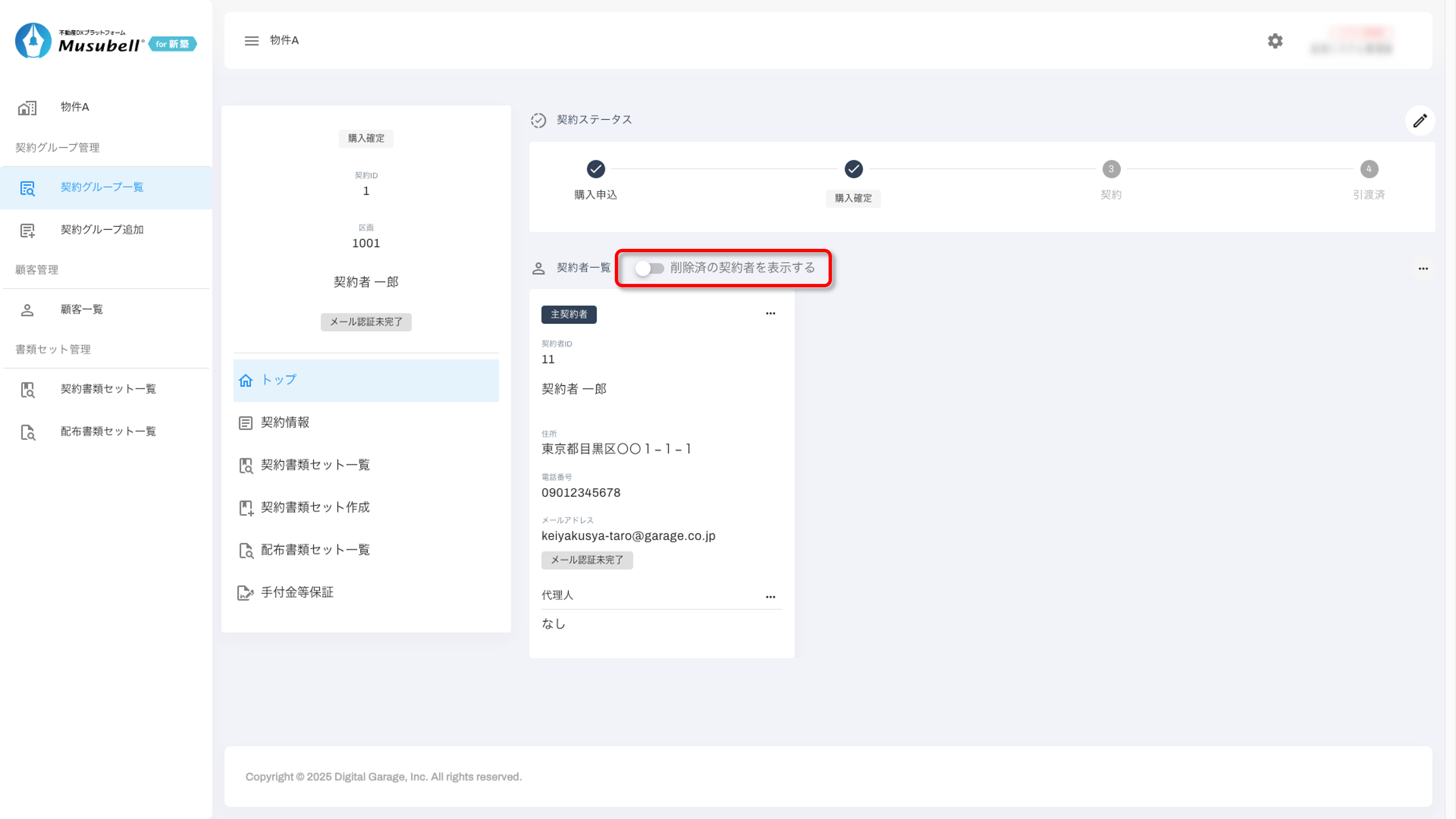Click the 契約グループ追加 sidebar icon

pyautogui.click(x=27, y=230)
